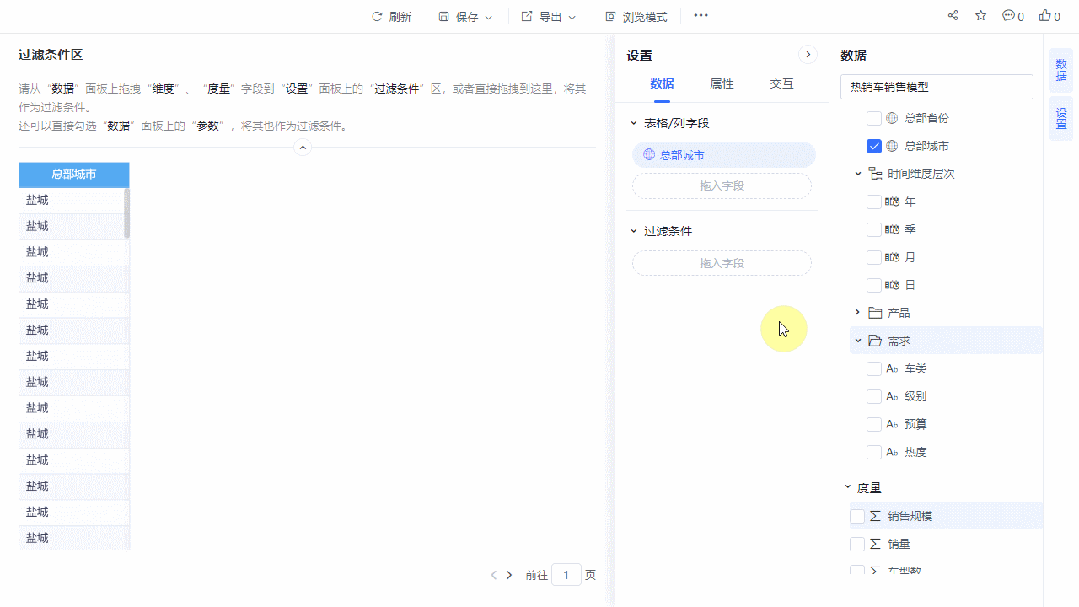
Task: Expand the 产品 folder in the data tree
Action: (x=855, y=312)
